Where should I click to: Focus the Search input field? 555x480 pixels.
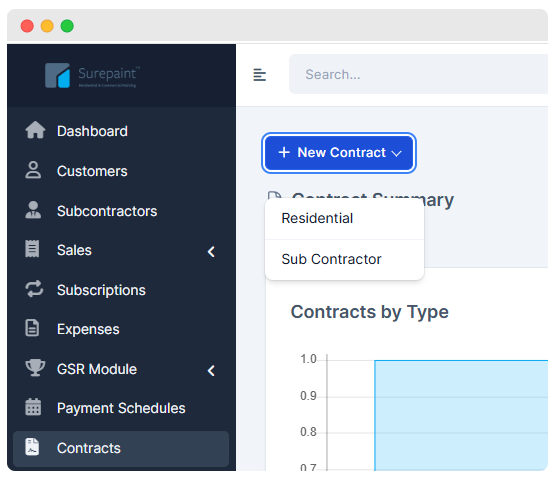(418, 74)
